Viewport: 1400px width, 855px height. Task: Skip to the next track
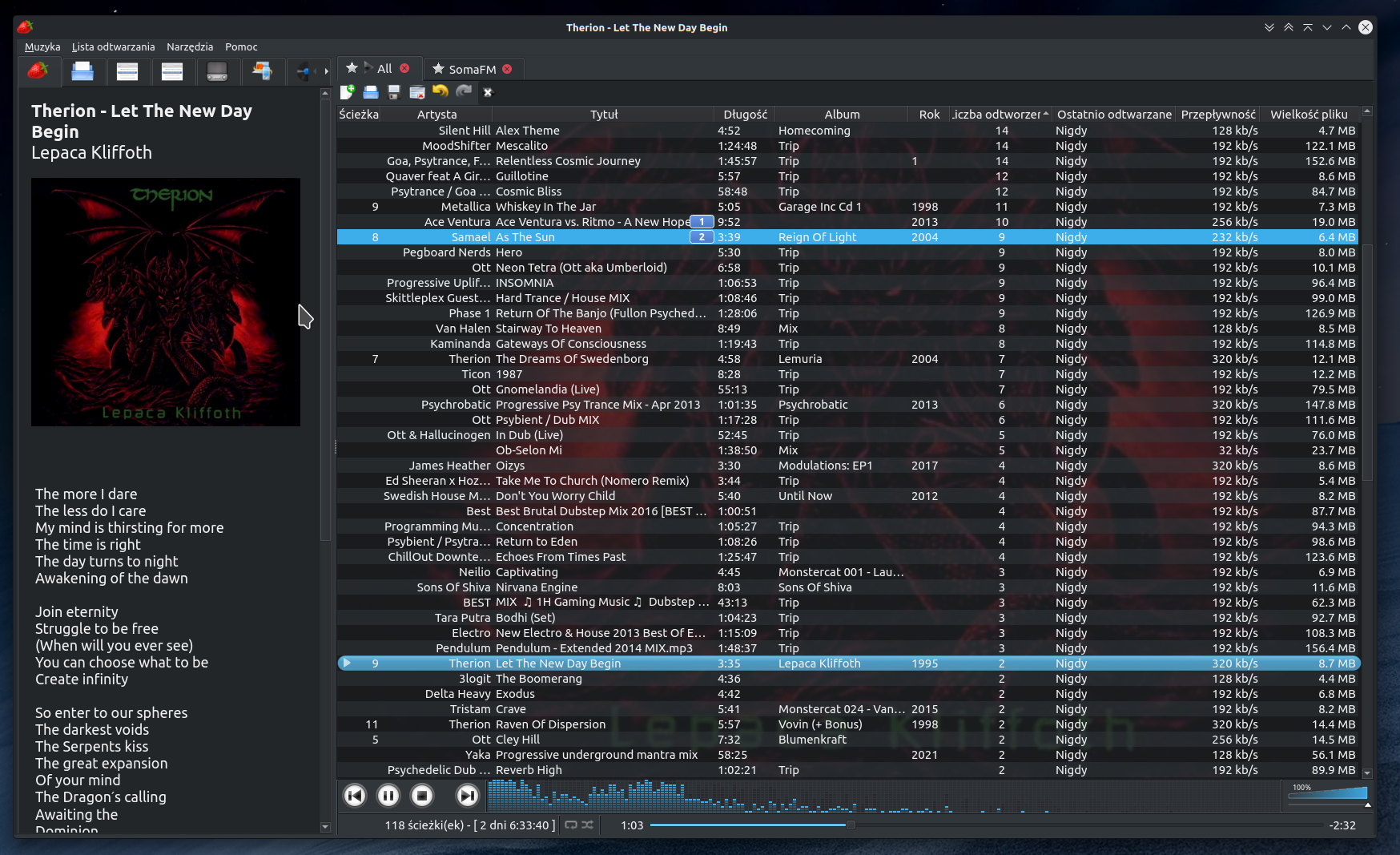467,795
